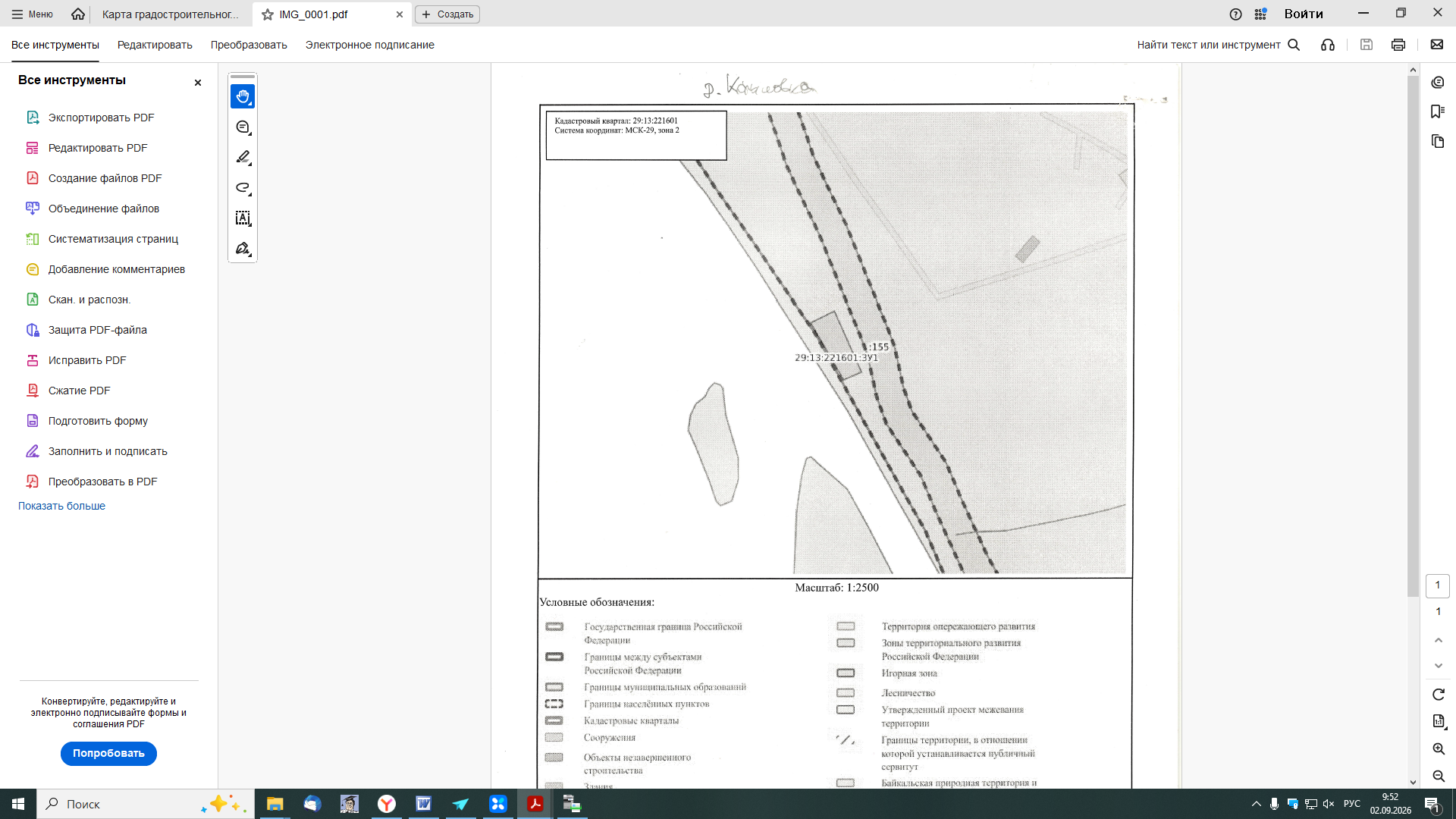Viewport: 1456px width, 819px height.
Task: Star the IMG_0001.pdf tab as favorite
Action: click(268, 14)
